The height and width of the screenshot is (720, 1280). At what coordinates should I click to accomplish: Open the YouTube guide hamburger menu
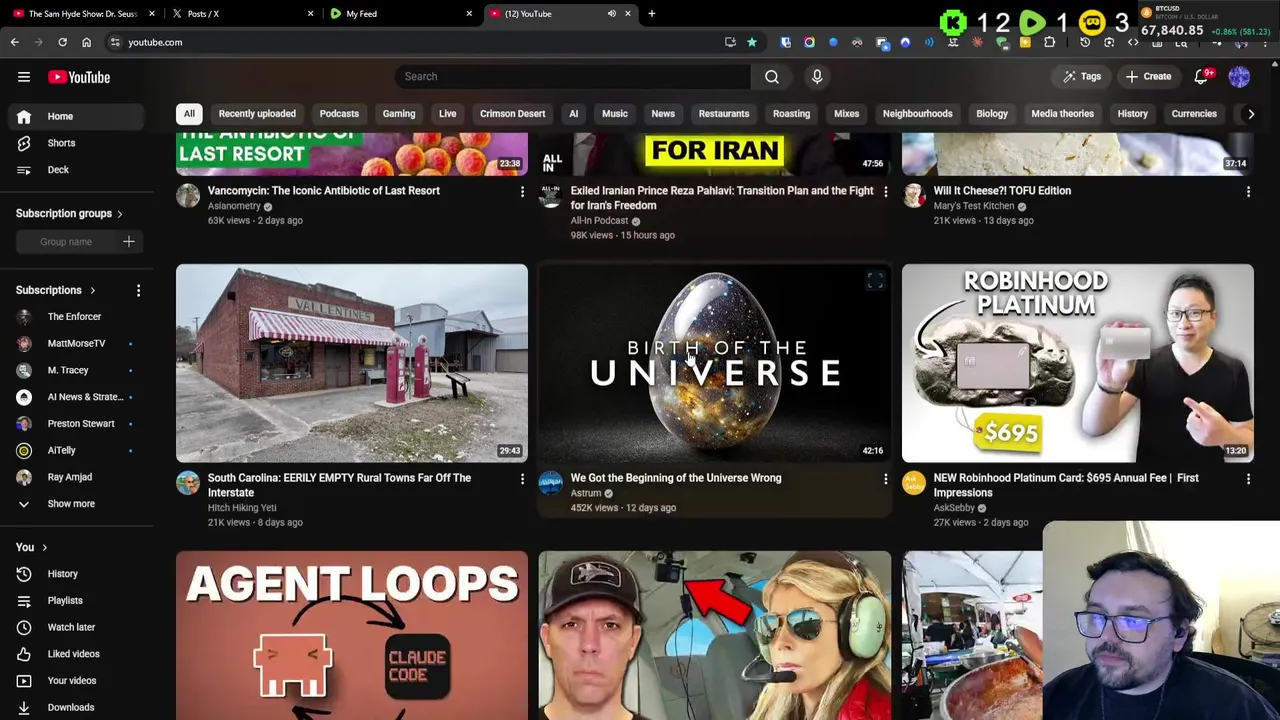(24, 77)
